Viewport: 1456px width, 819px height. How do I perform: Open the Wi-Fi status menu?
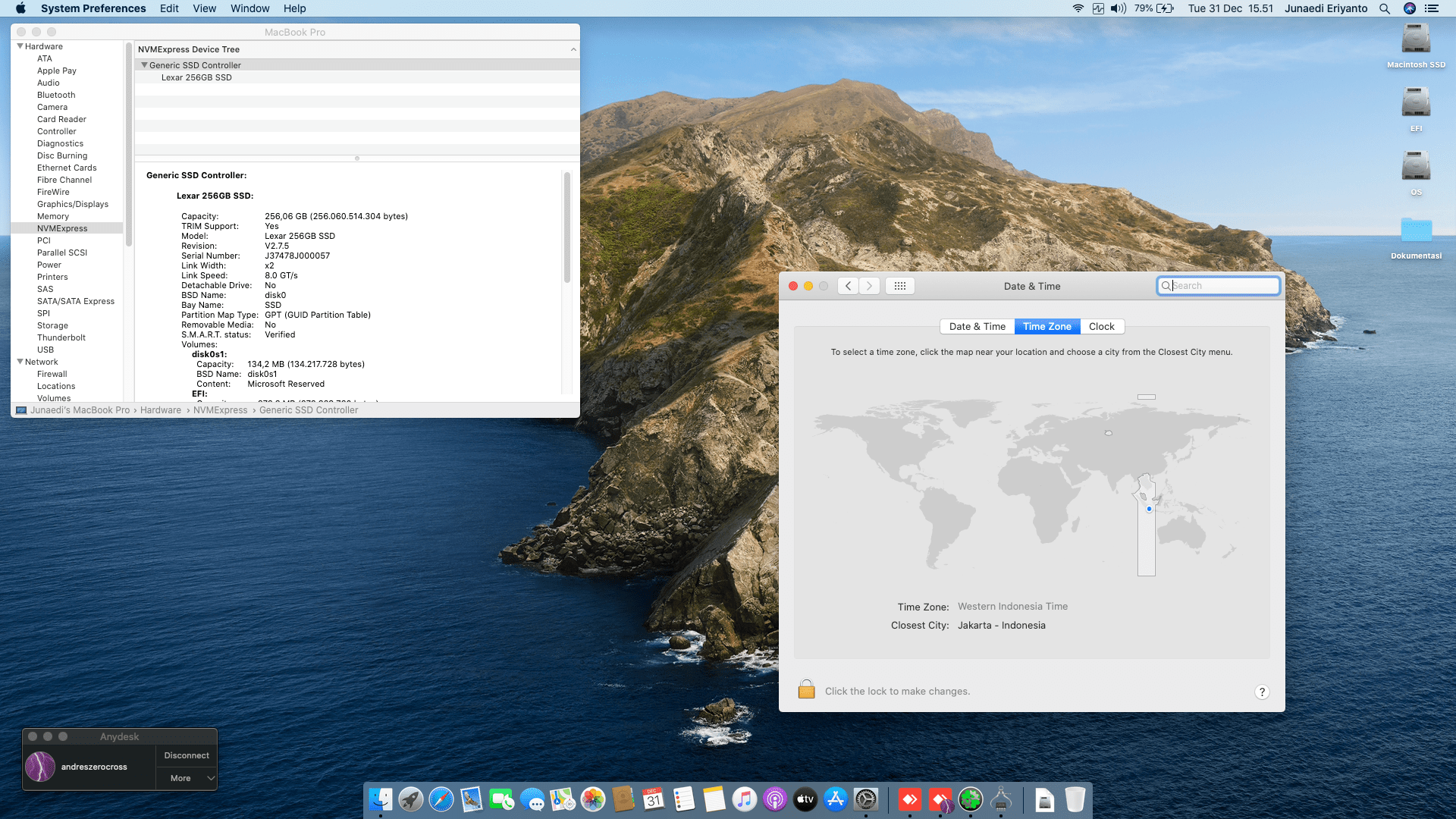[1078, 8]
